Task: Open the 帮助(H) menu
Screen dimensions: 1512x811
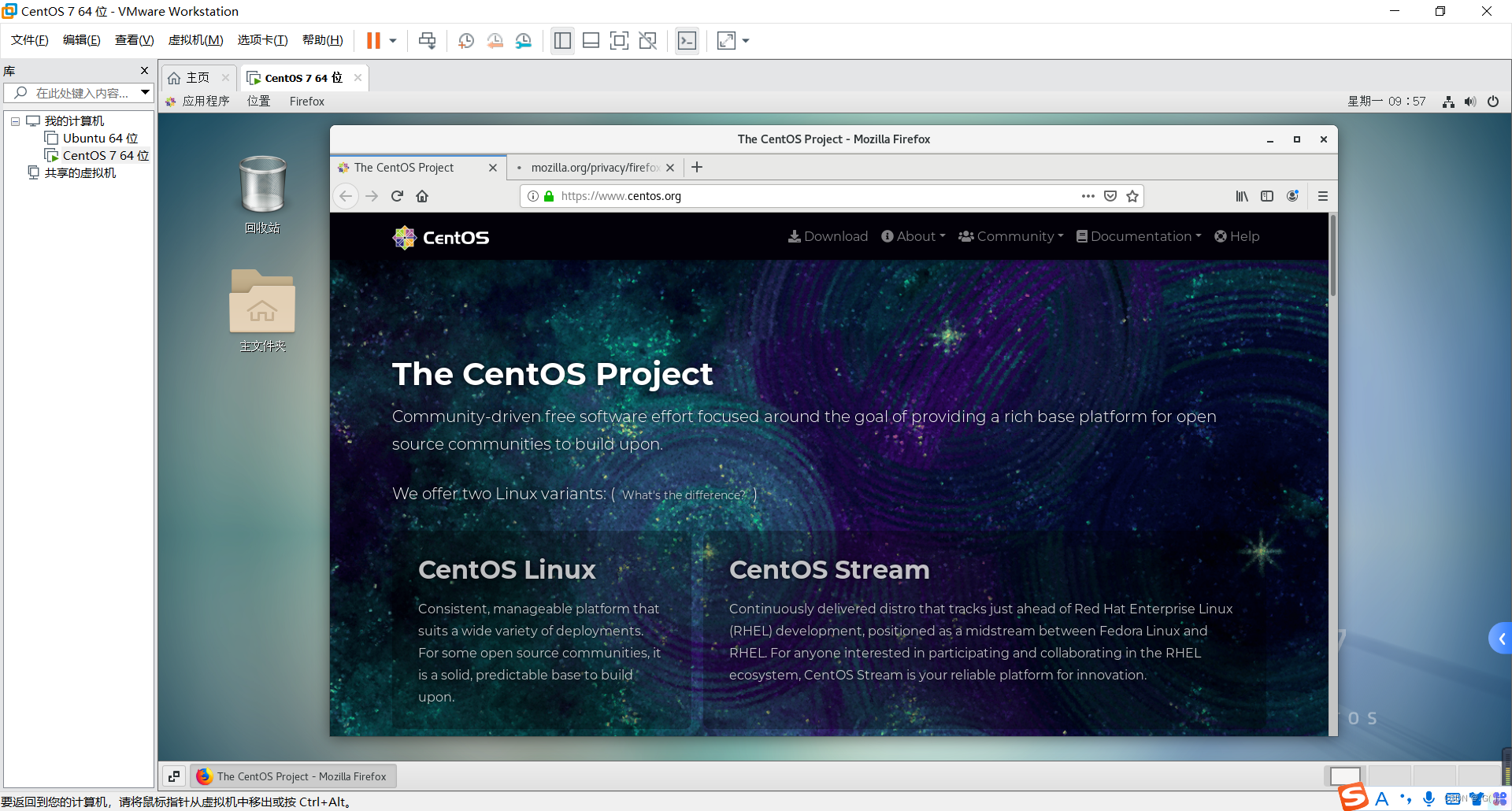Action: click(x=322, y=40)
